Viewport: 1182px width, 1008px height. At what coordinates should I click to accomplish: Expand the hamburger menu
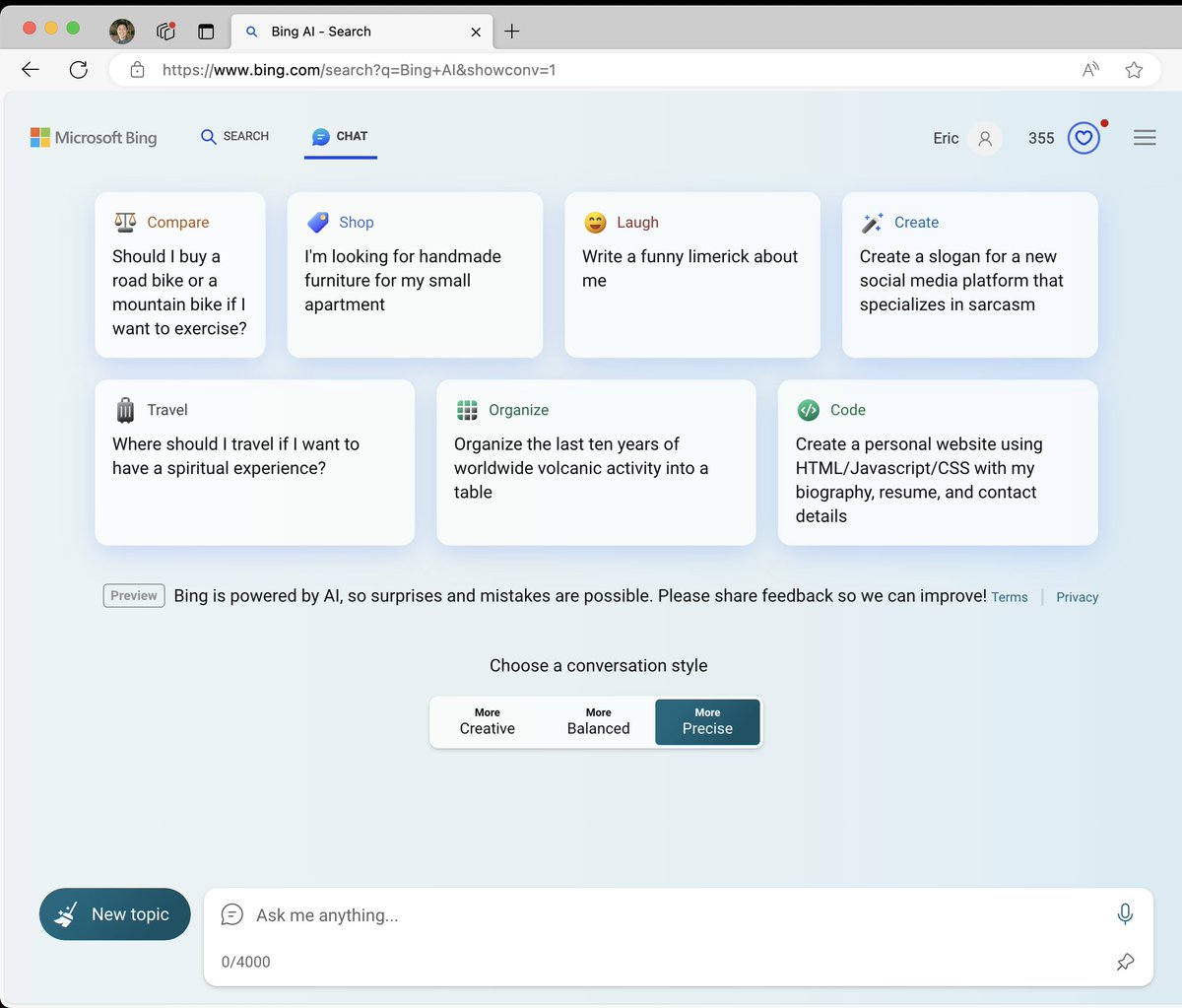point(1145,137)
